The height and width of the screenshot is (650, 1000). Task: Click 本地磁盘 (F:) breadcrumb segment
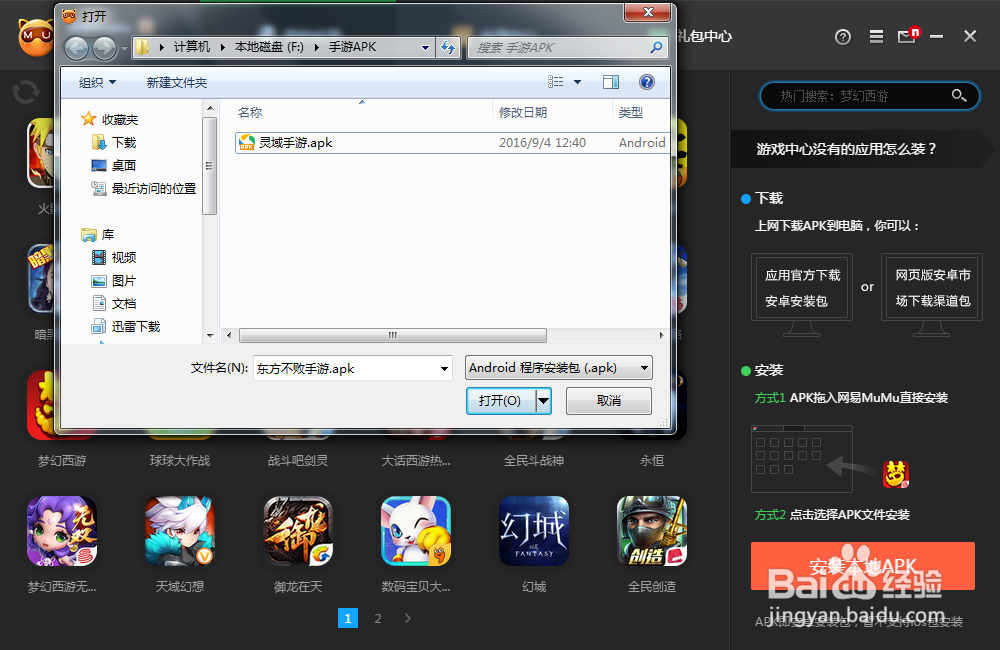tap(269, 47)
